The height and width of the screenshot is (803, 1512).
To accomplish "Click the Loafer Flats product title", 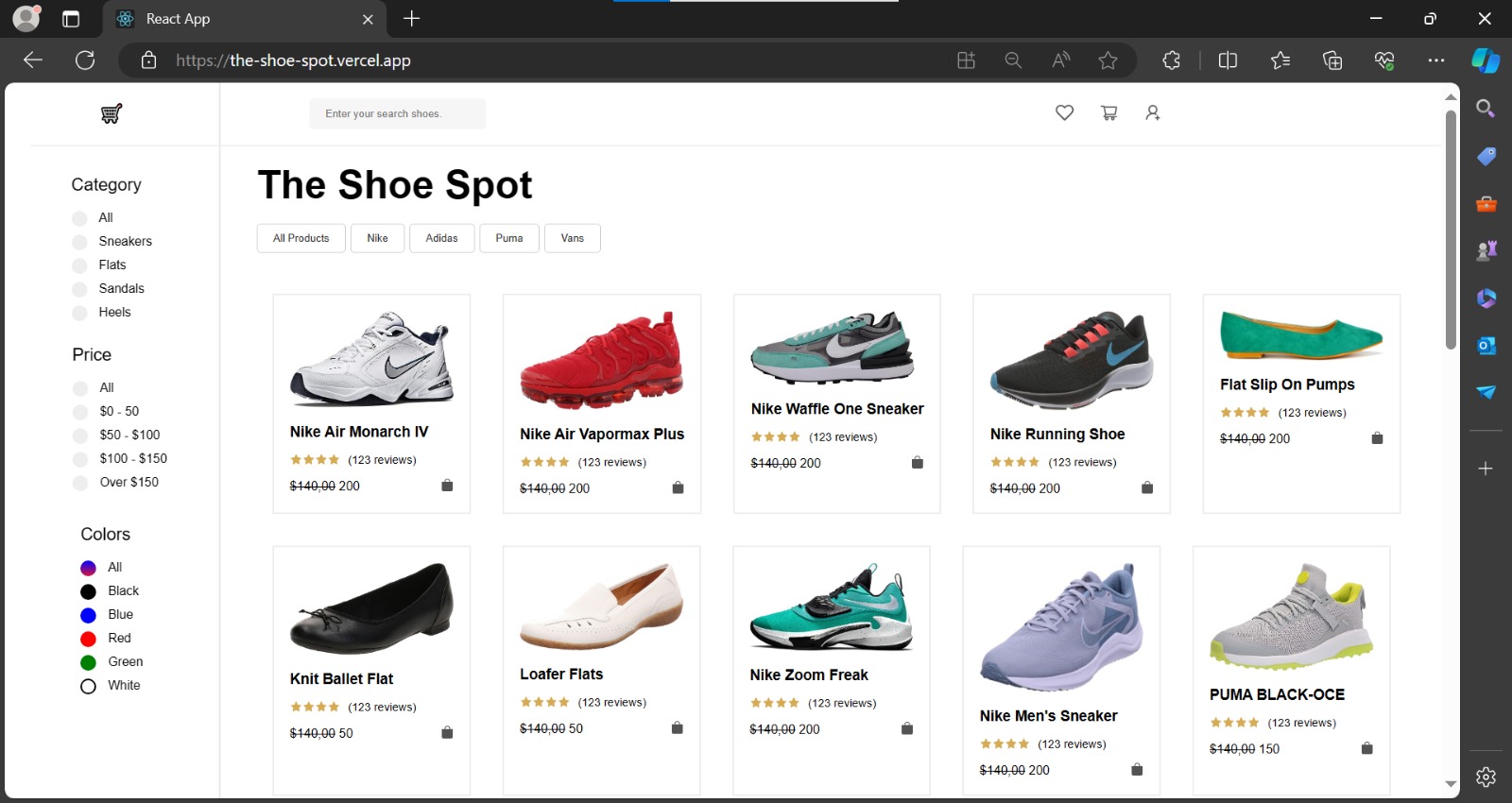I will point(561,674).
